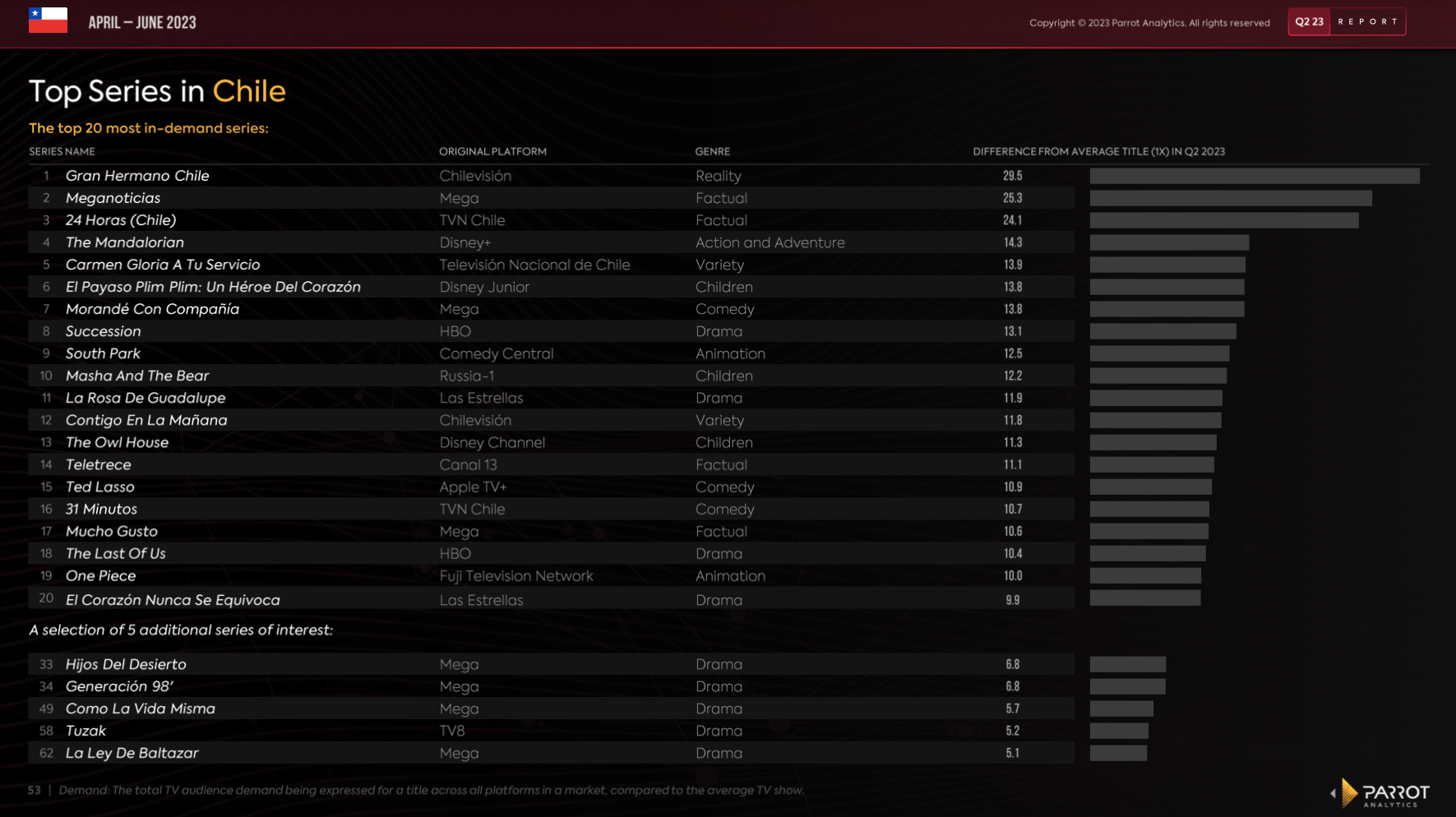Select 'Morandé Con Compañía' series name
1456x817 pixels.
[152, 309]
